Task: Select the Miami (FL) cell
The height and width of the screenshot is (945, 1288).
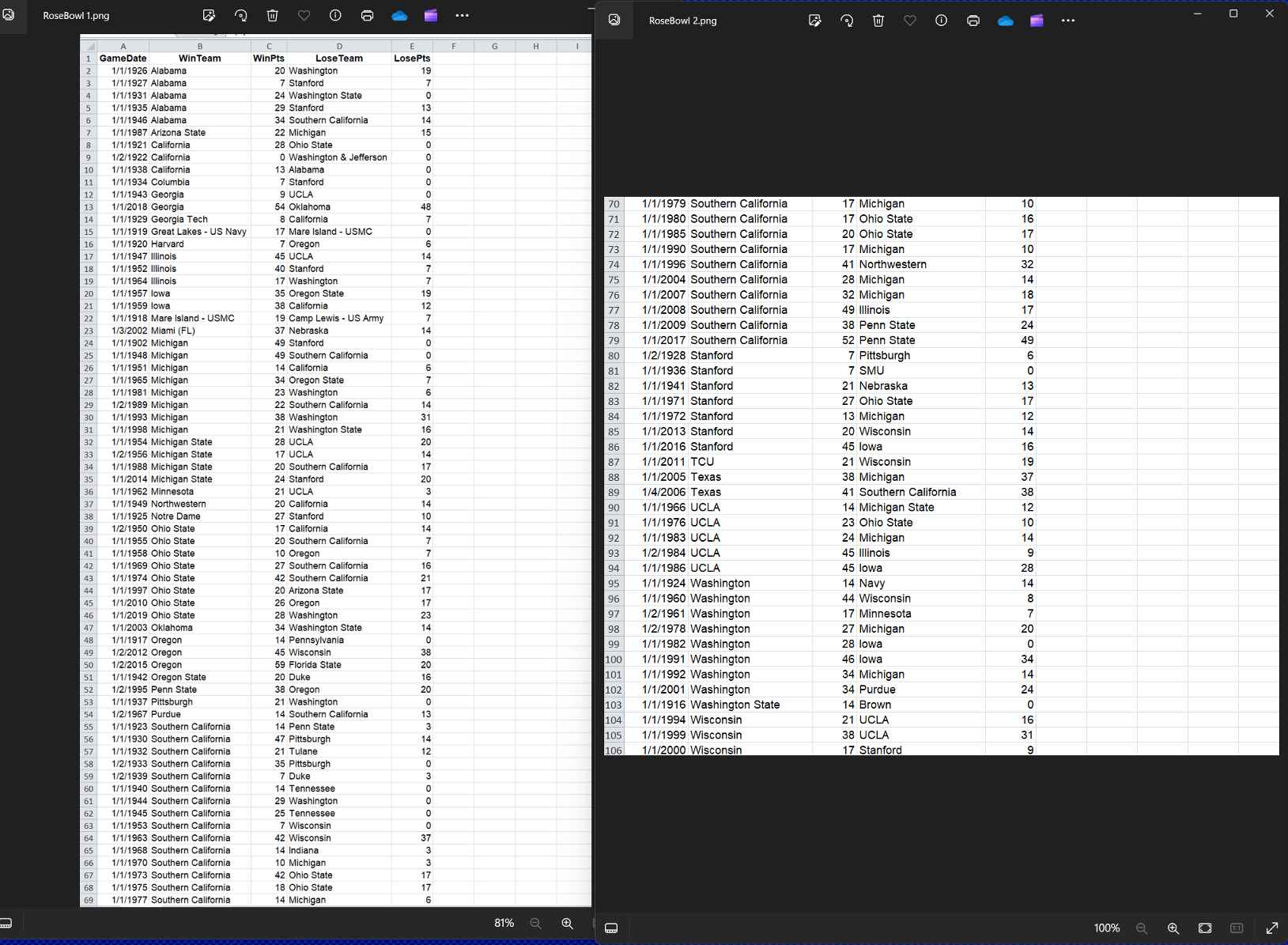Action: pyautogui.click(x=200, y=331)
